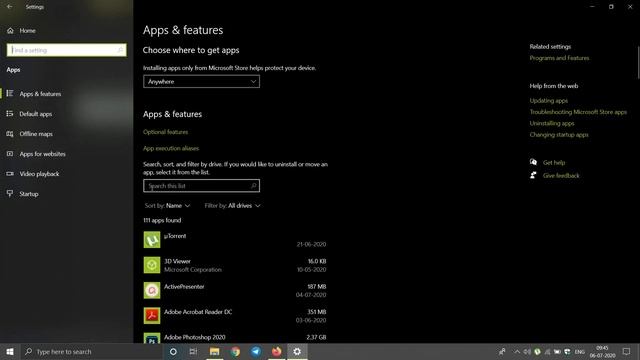Open the Sort by Name dropdown

click(x=167, y=206)
